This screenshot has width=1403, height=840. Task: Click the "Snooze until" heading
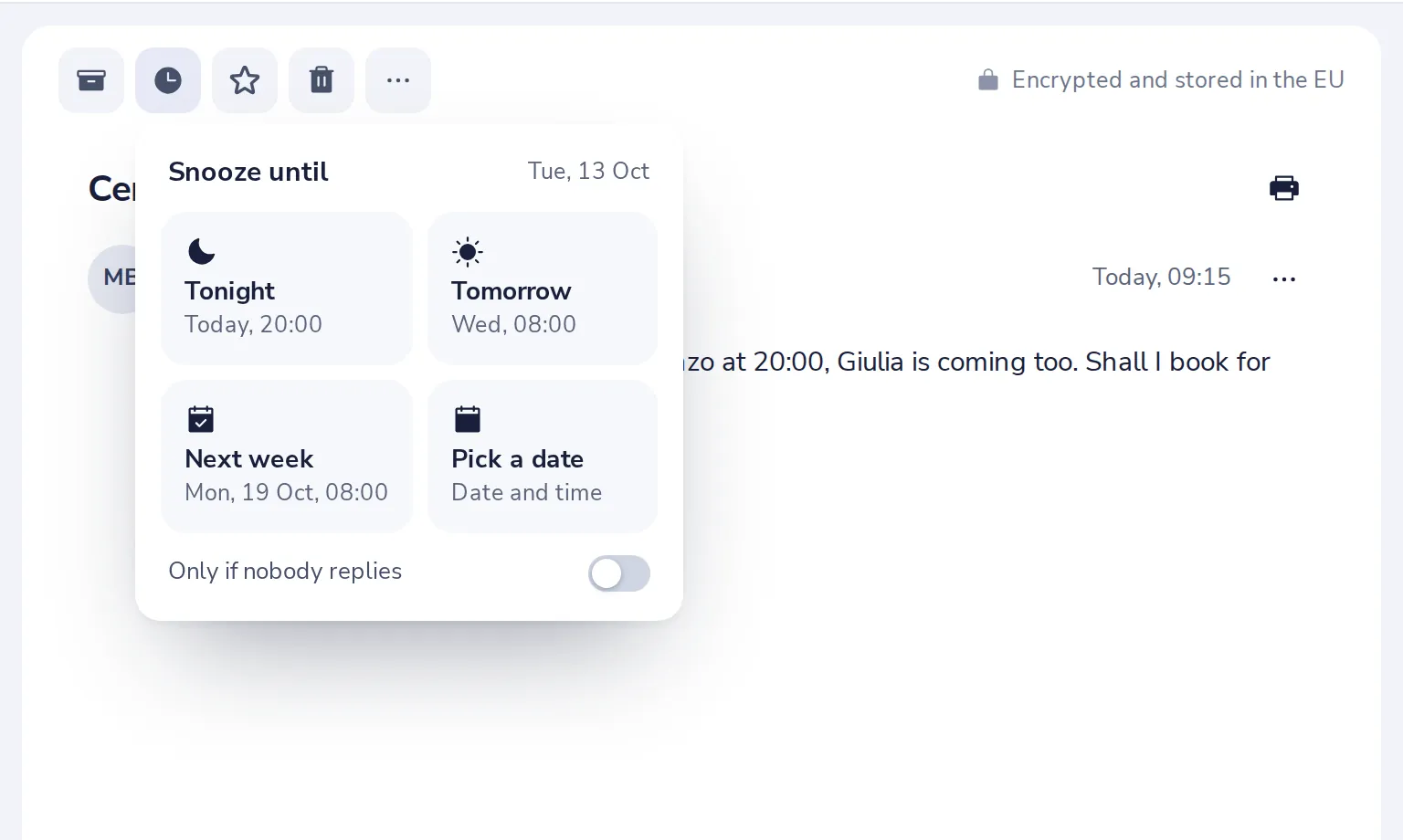tap(248, 172)
